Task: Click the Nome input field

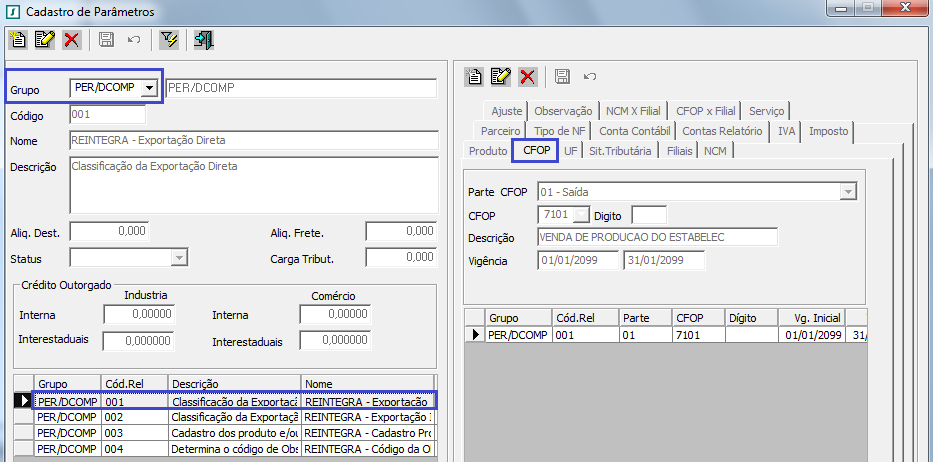Action: (x=254, y=140)
